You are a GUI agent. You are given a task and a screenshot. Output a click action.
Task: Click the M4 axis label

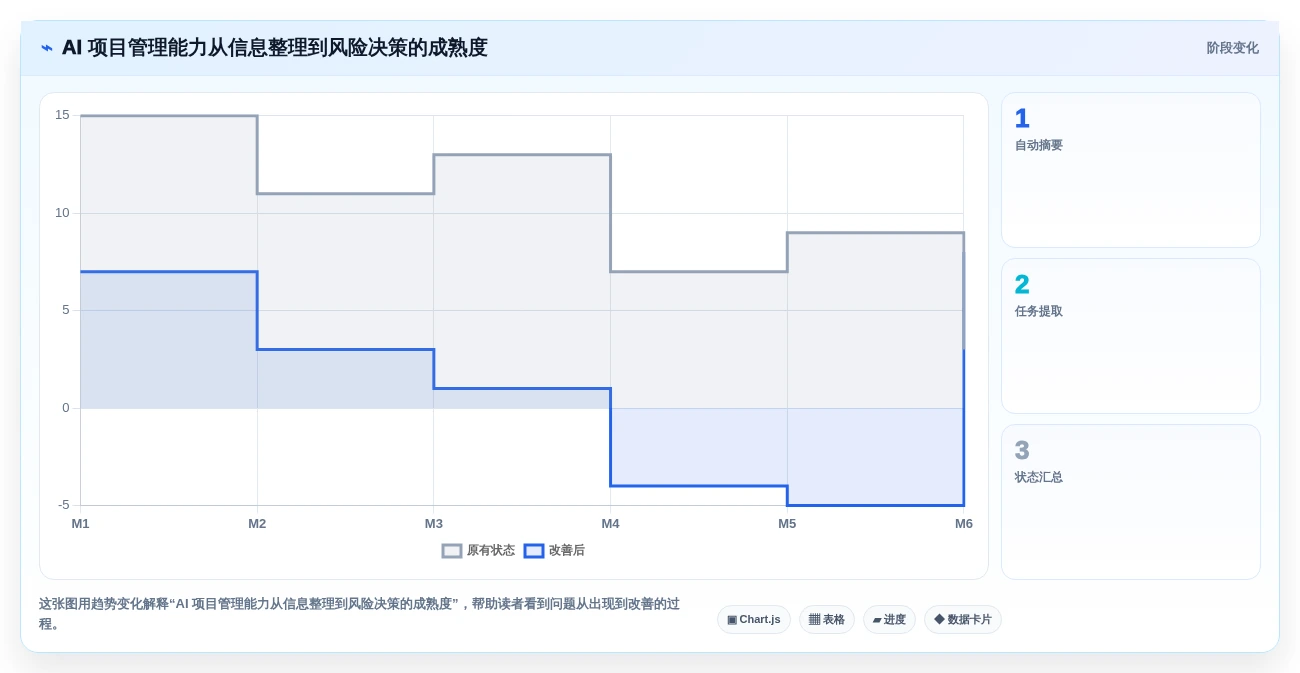tap(610, 524)
